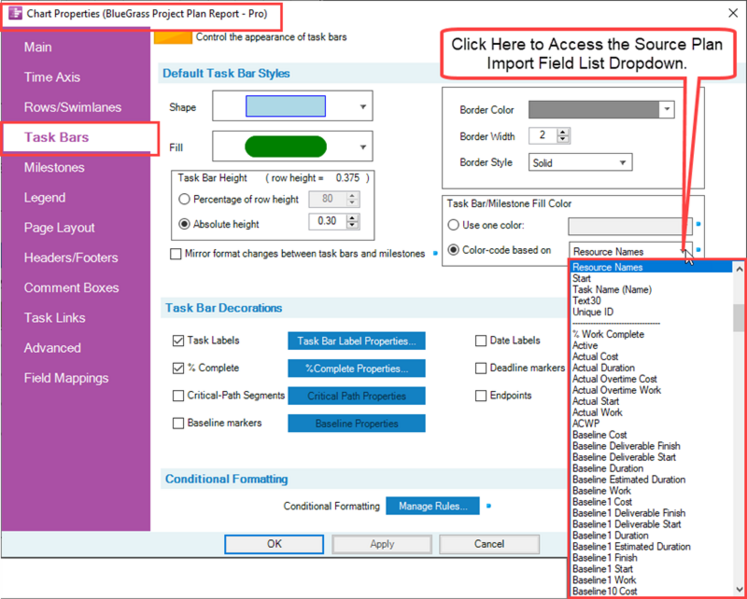Decrease the Absolute height stepper
The image size is (747, 599).
click(x=352, y=225)
